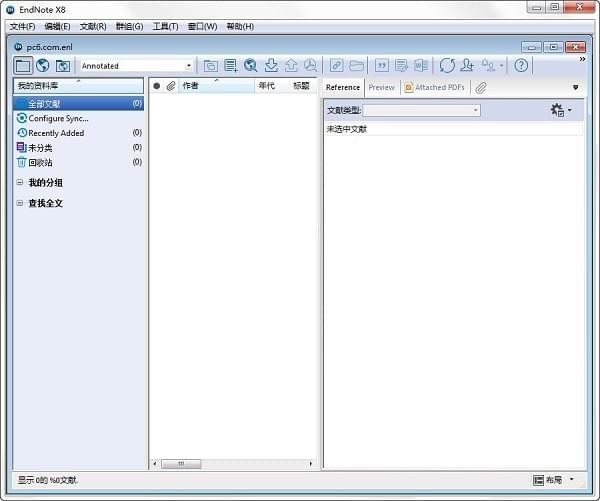Screen dimensions: 600x501
Task: Sort by 作者 column header
Action: [x=216, y=86]
